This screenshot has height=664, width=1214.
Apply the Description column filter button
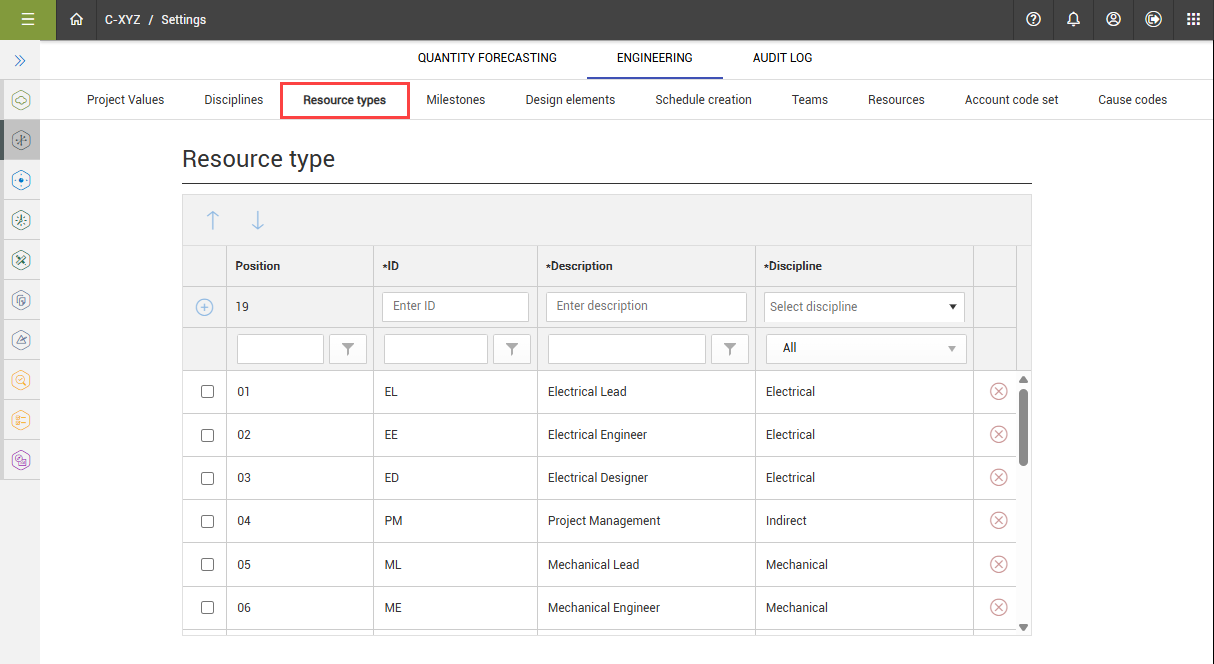click(x=729, y=348)
